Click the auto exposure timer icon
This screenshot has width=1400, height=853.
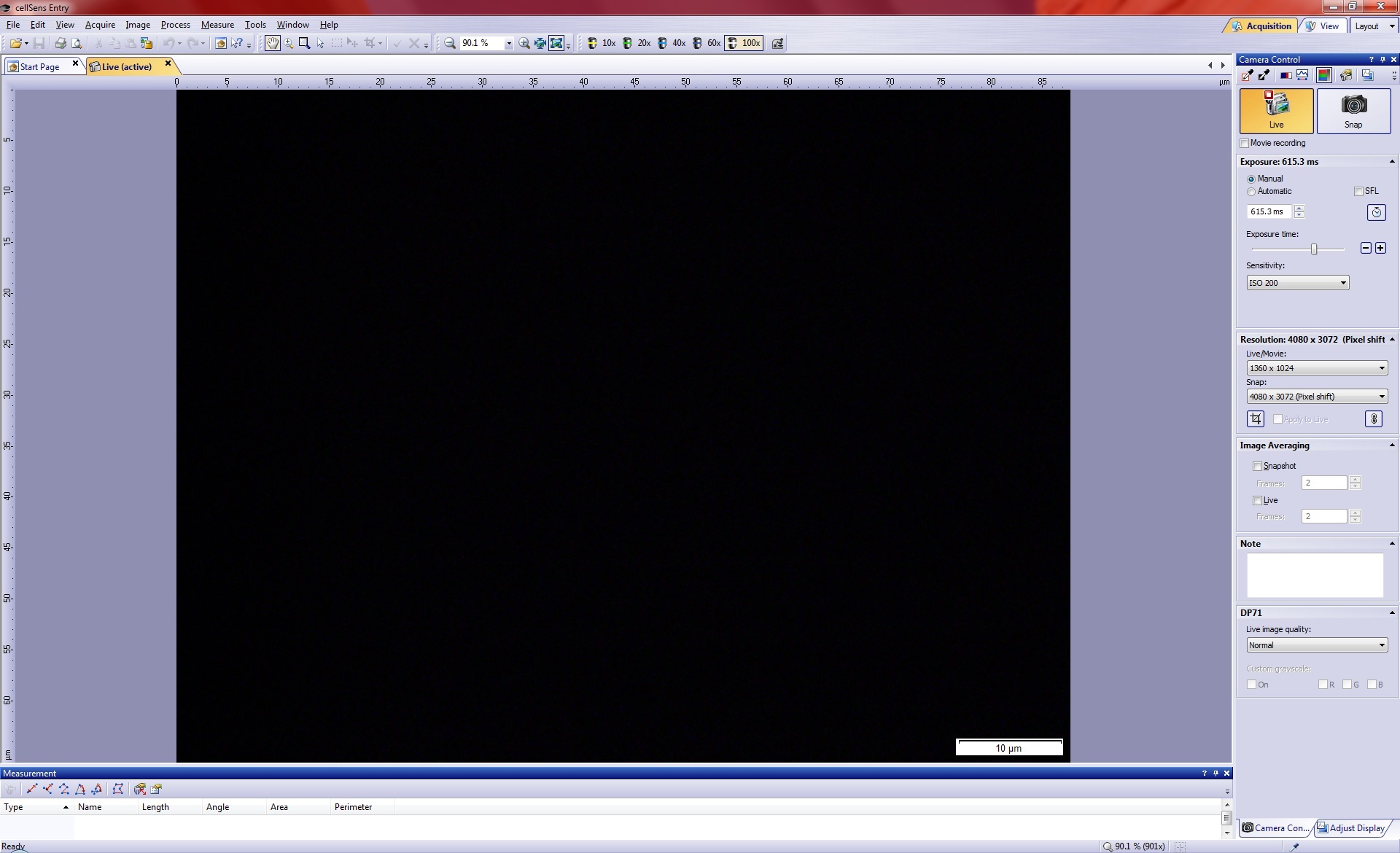(1376, 212)
